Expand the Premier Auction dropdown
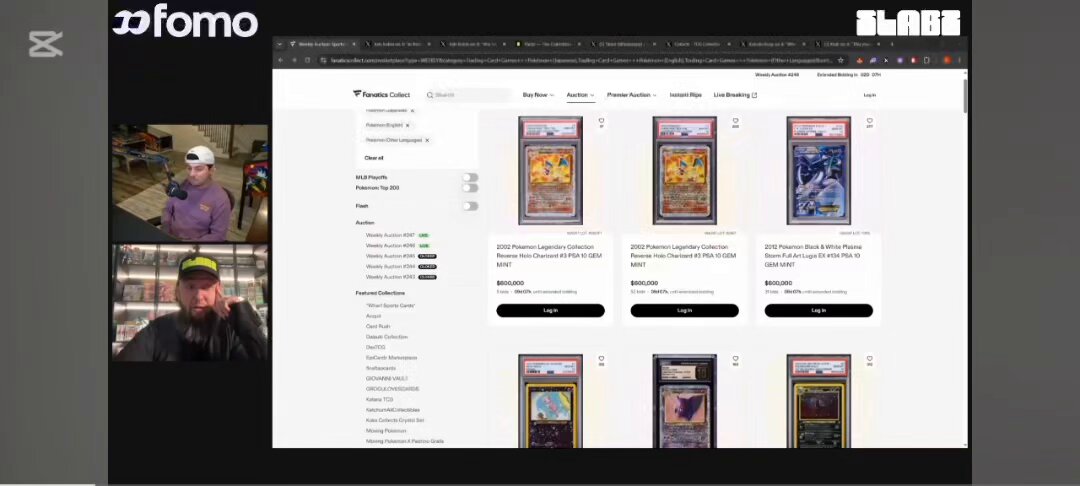The height and width of the screenshot is (486, 1080). [632, 95]
